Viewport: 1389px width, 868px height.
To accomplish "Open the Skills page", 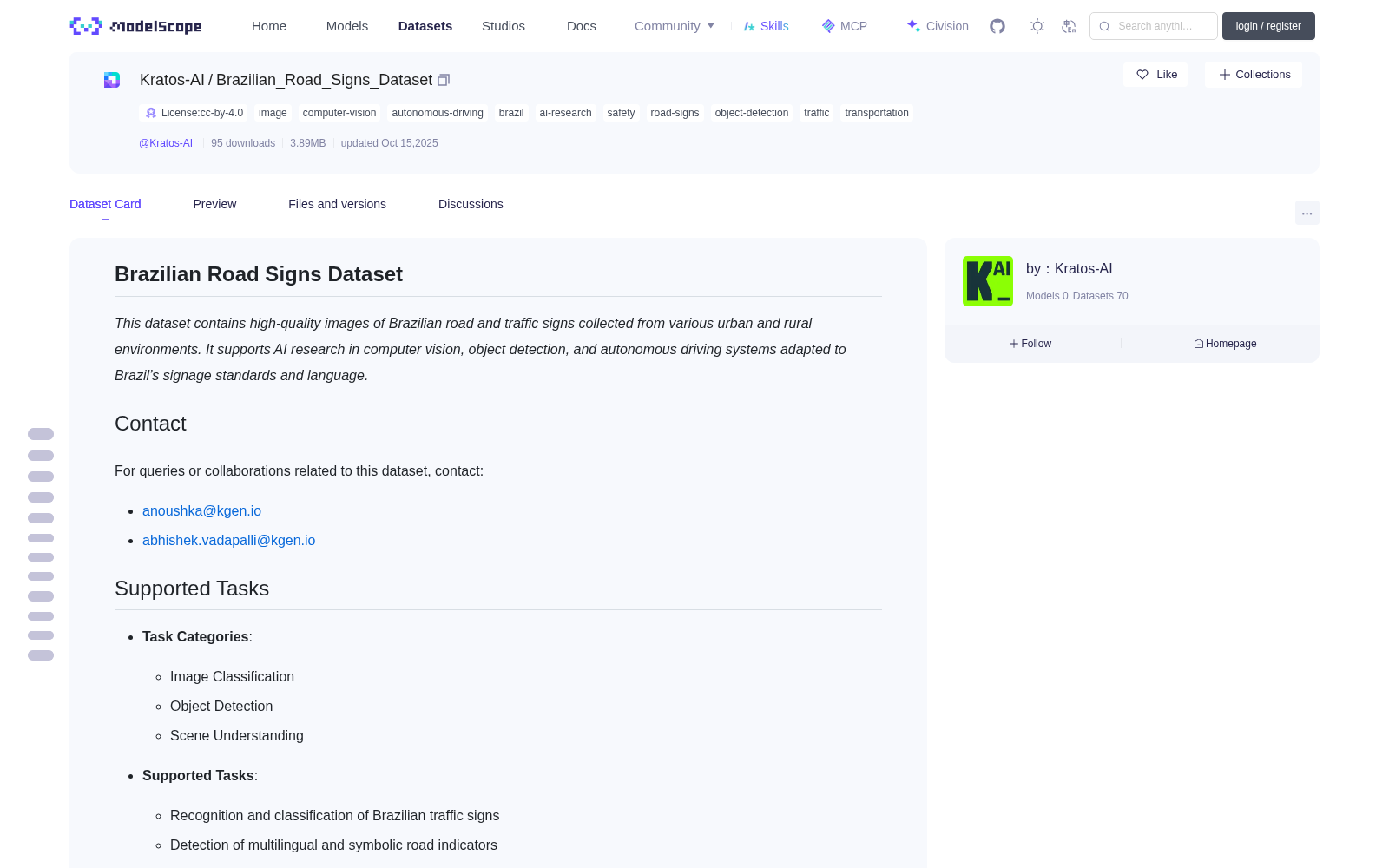I will 766,26.
